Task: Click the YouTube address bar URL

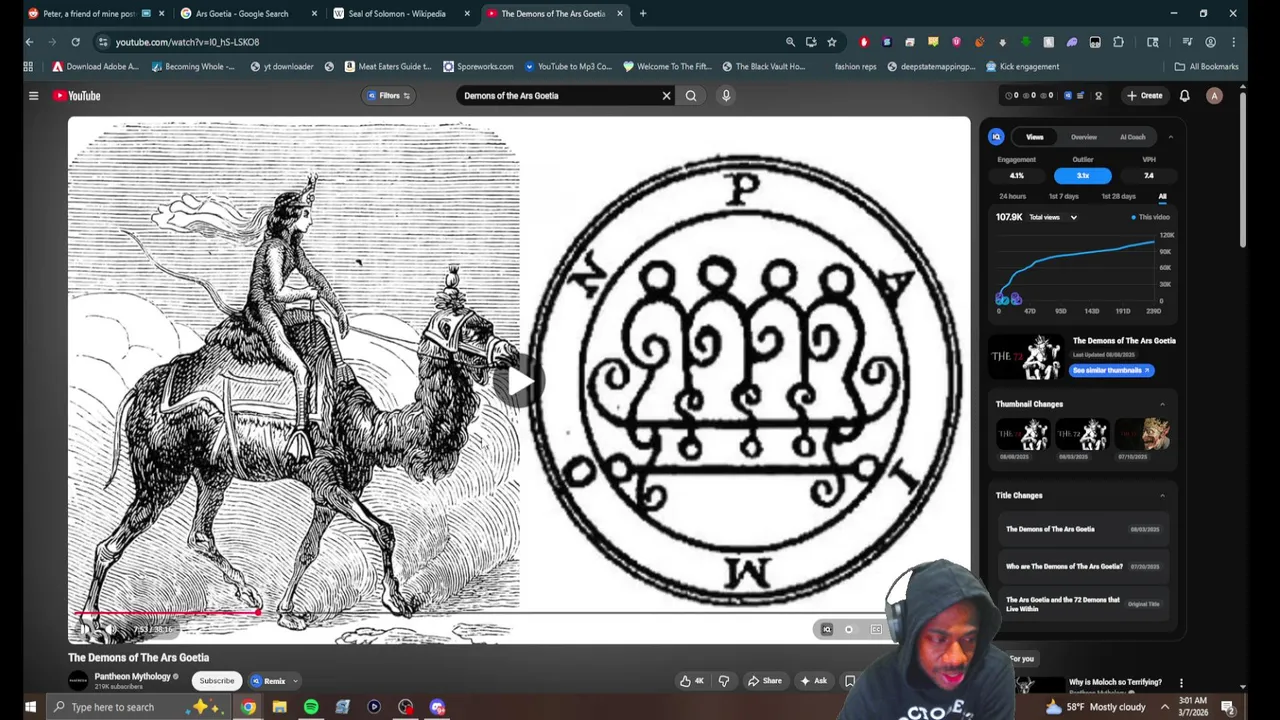Action: pos(187,42)
